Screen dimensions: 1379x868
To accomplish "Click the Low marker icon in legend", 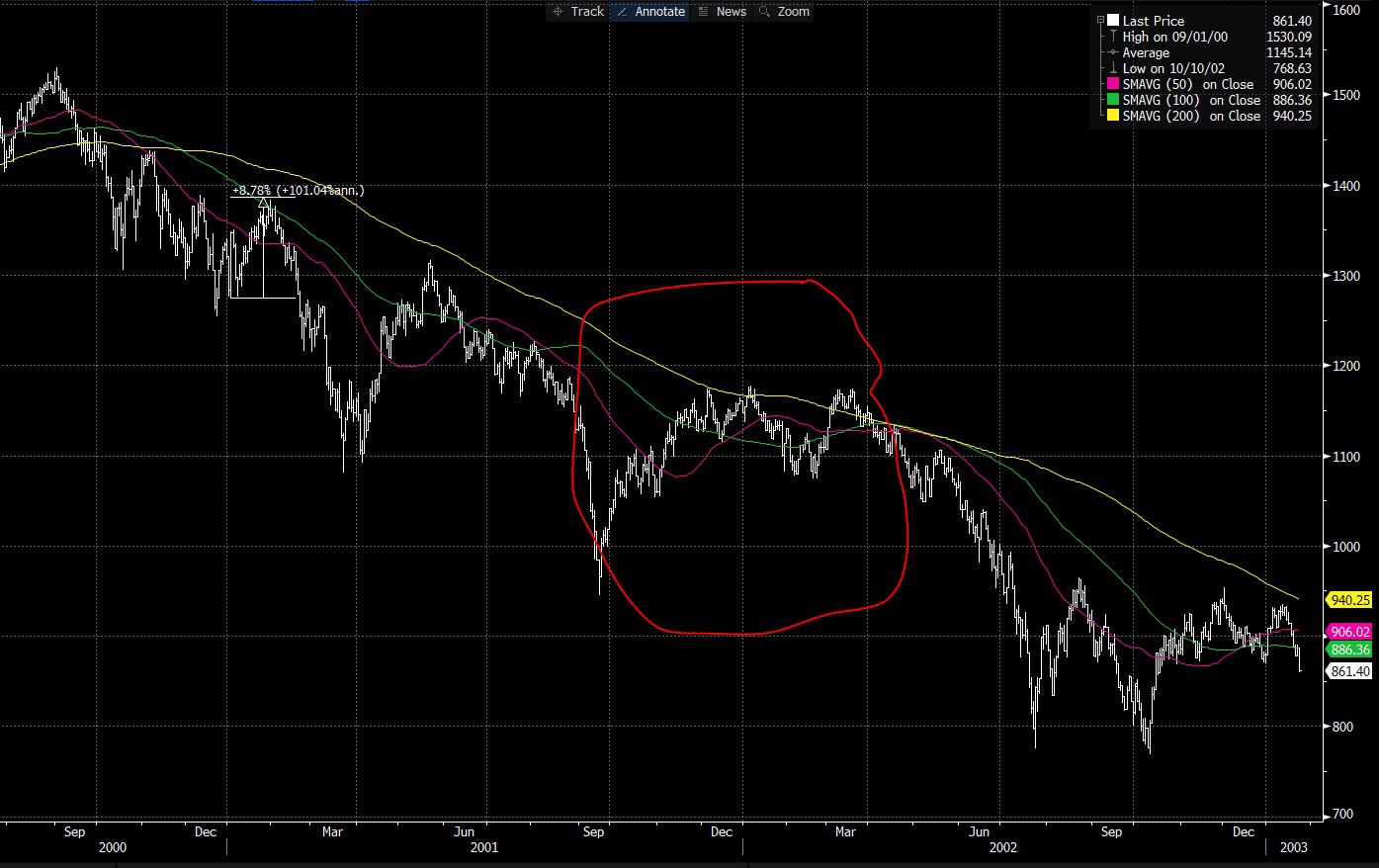I will [1113, 68].
